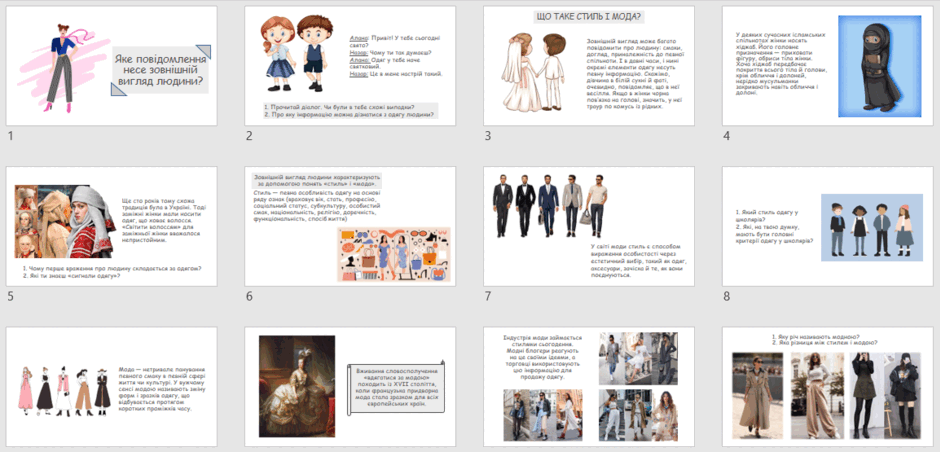Select slide 4 with the woman in hijab

(x=827, y=66)
